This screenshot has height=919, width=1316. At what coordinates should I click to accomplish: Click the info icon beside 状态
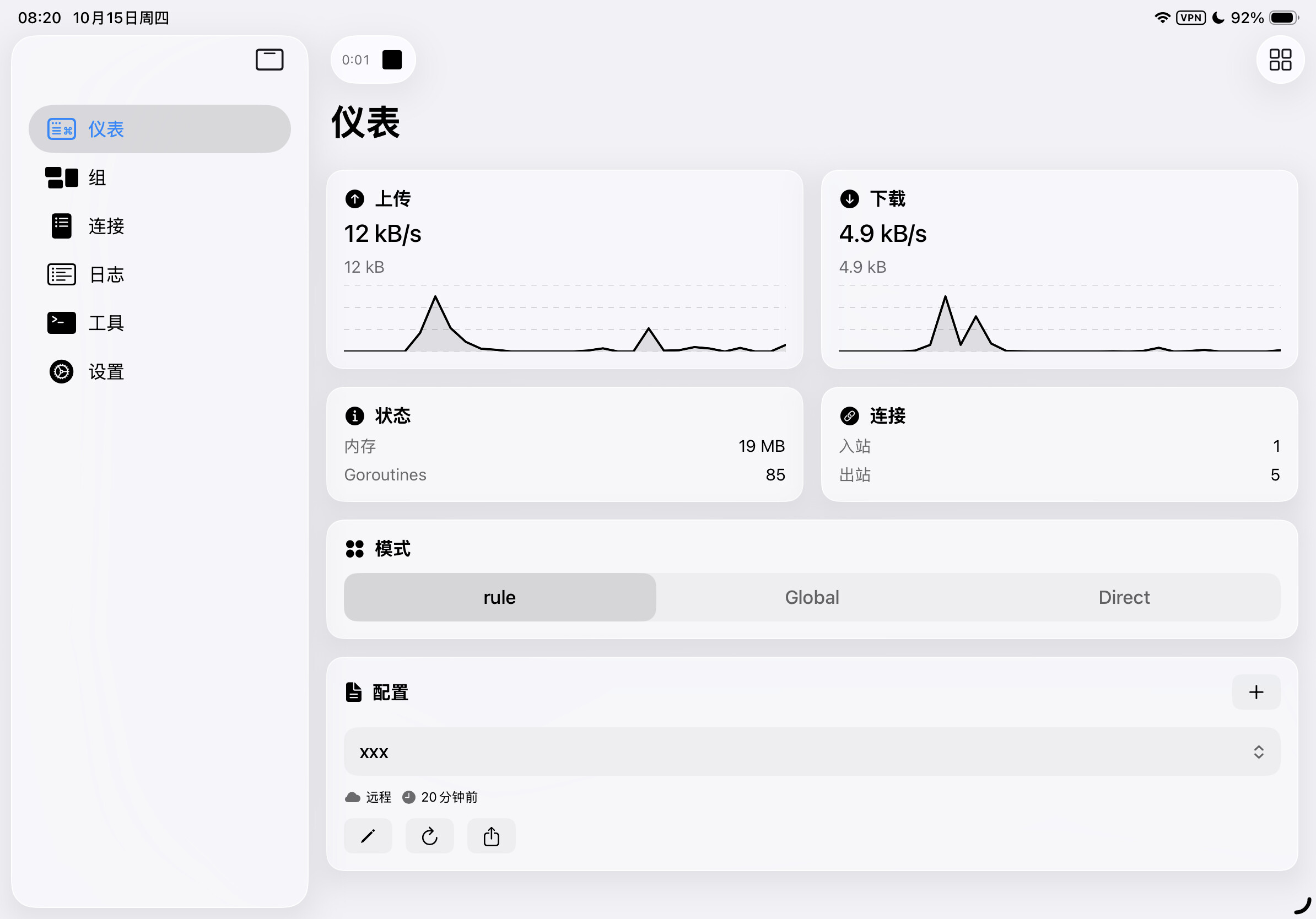(x=355, y=416)
